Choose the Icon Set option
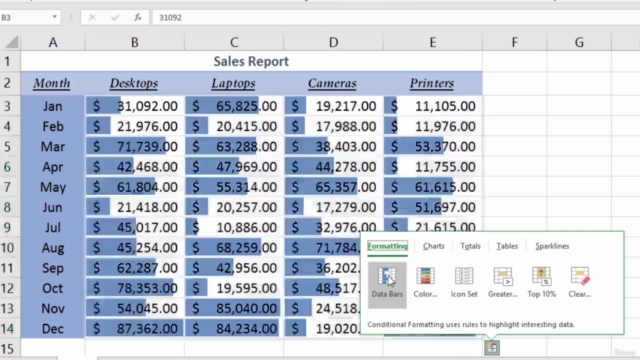The image size is (640, 360). pyautogui.click(x=464, y=282)
